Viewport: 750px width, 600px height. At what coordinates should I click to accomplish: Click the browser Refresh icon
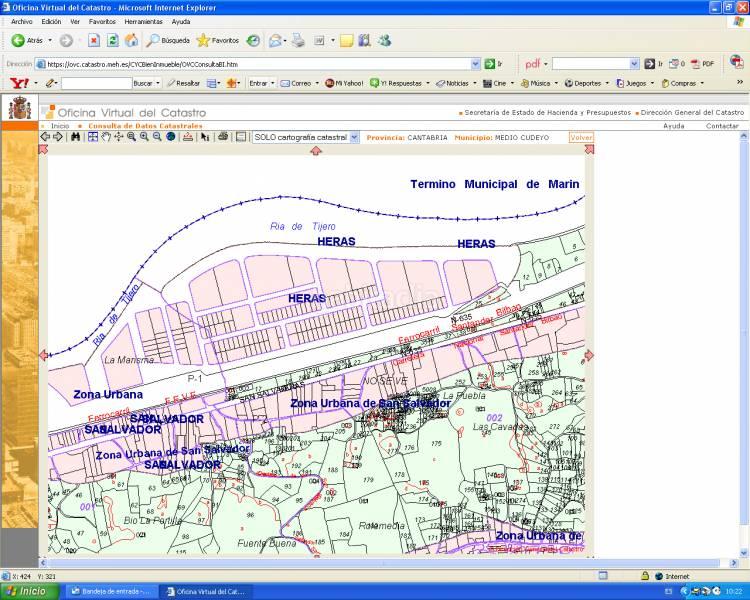(113, 41)
